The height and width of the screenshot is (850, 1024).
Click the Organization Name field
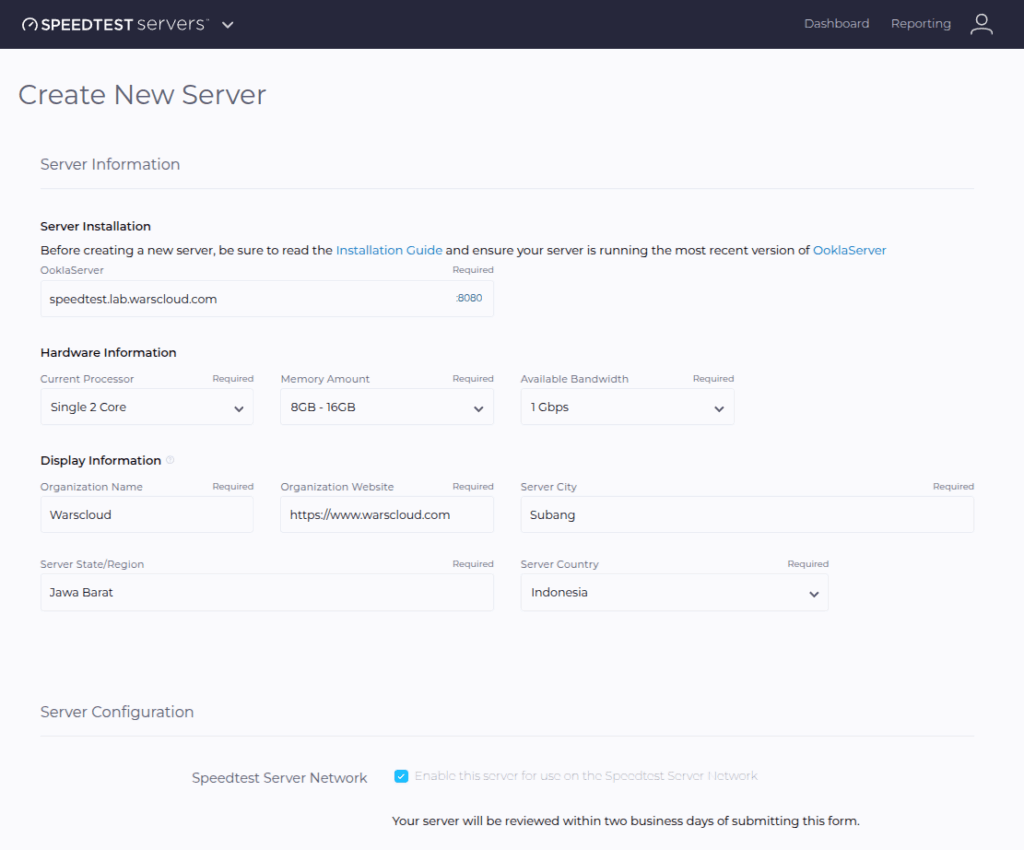(x=147, y=514)
